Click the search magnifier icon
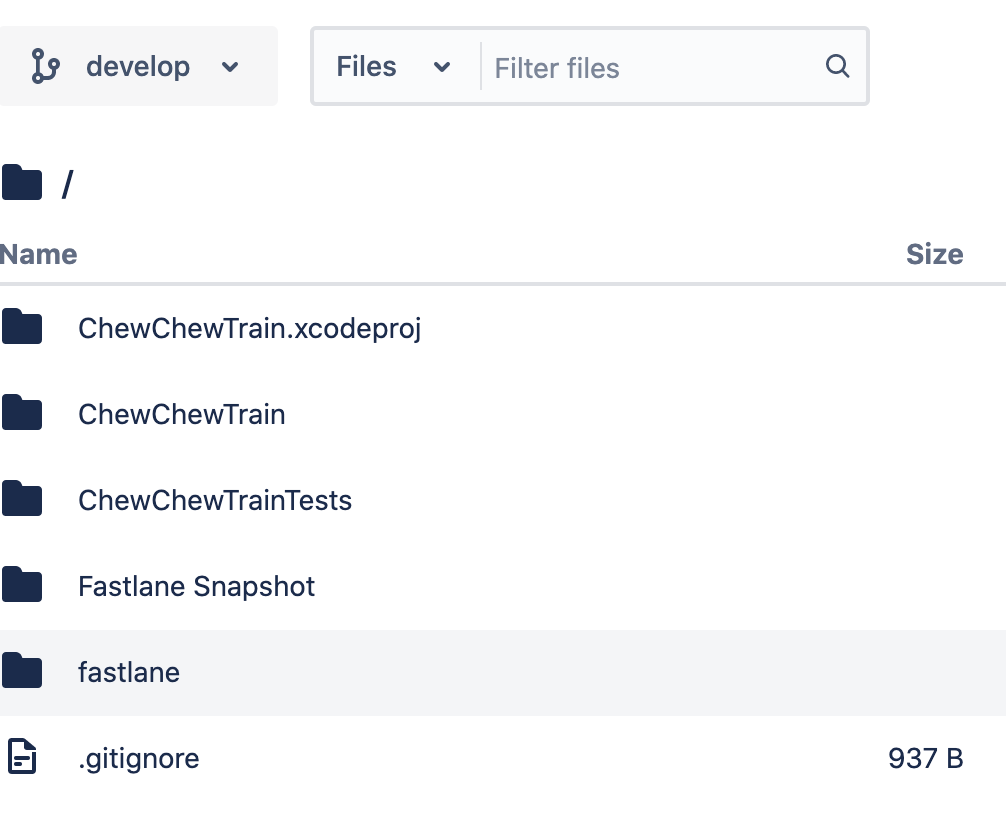Viewport: 1006px width, 818px height. pyautogui.click(x=837, y=66)
